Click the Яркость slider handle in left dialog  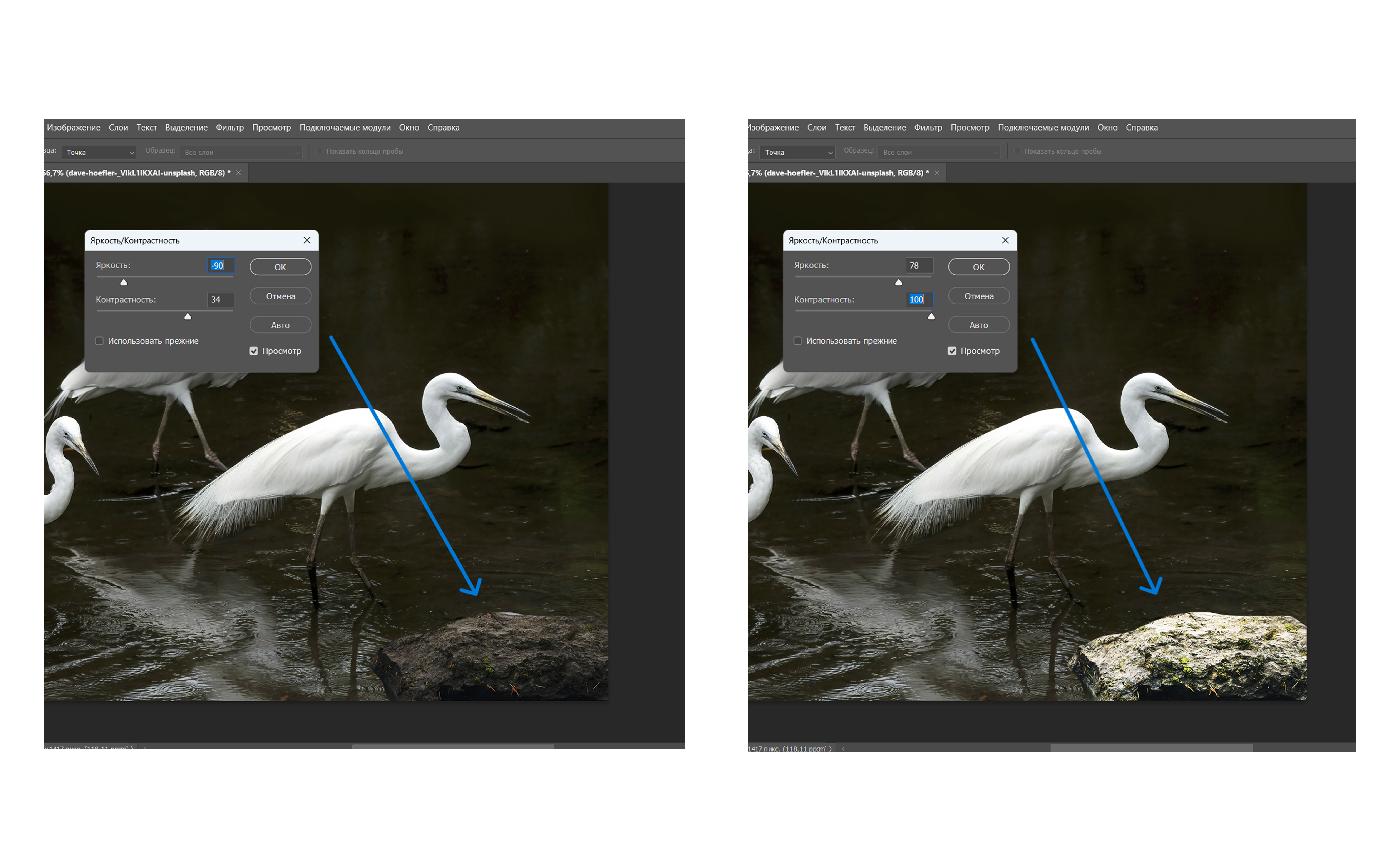pos(124,282)
